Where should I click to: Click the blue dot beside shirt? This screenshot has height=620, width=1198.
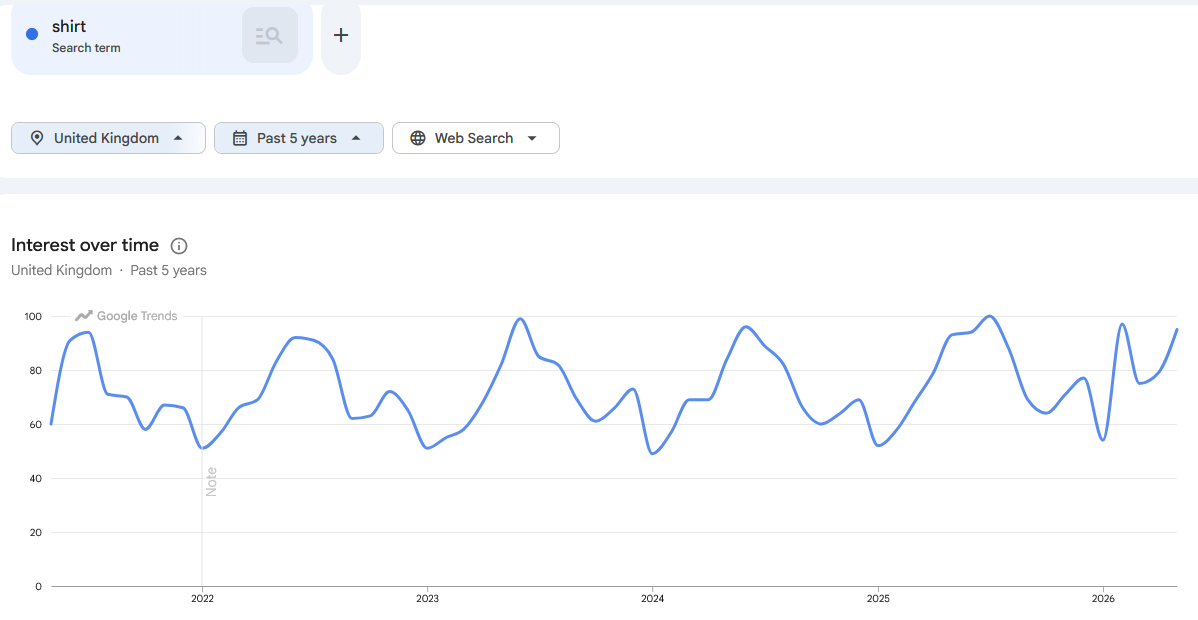(x=32, y=34)
